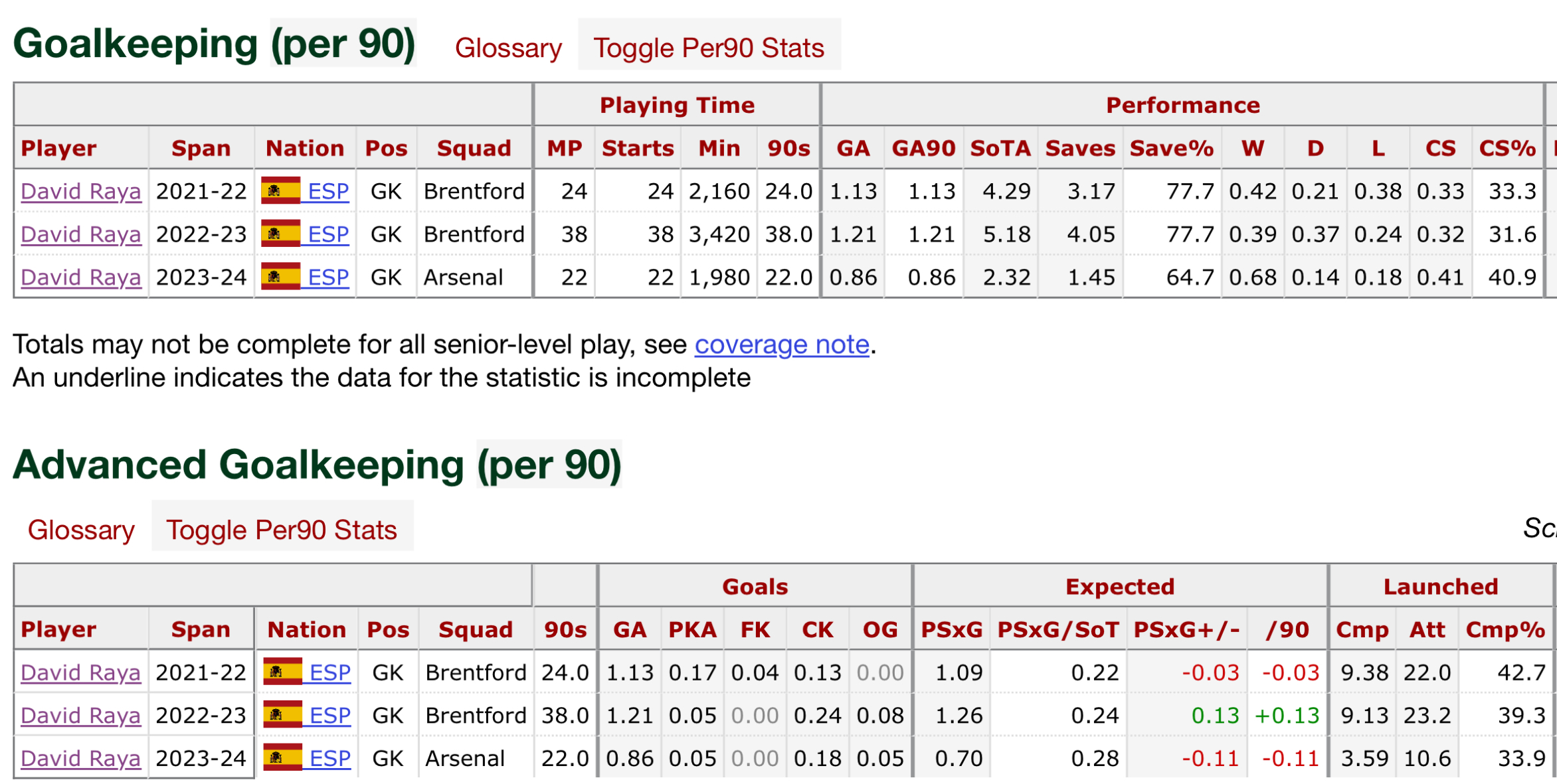Toggle Per90 Stats for Goalkeeping table
This screenshot has height=784, width=1557.
point(709,48)
